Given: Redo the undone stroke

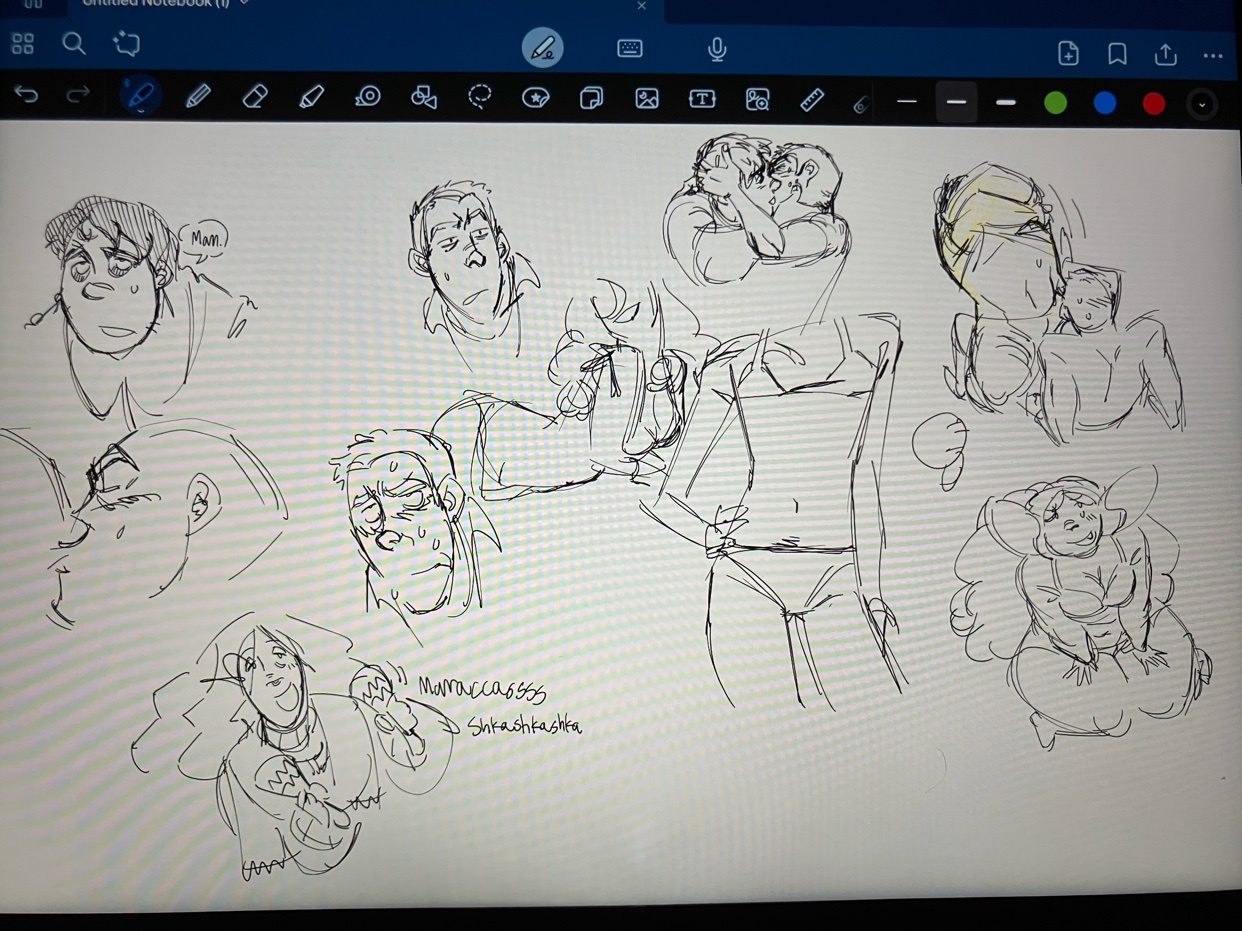Looking at the screenshot, I should pos(77,95).
